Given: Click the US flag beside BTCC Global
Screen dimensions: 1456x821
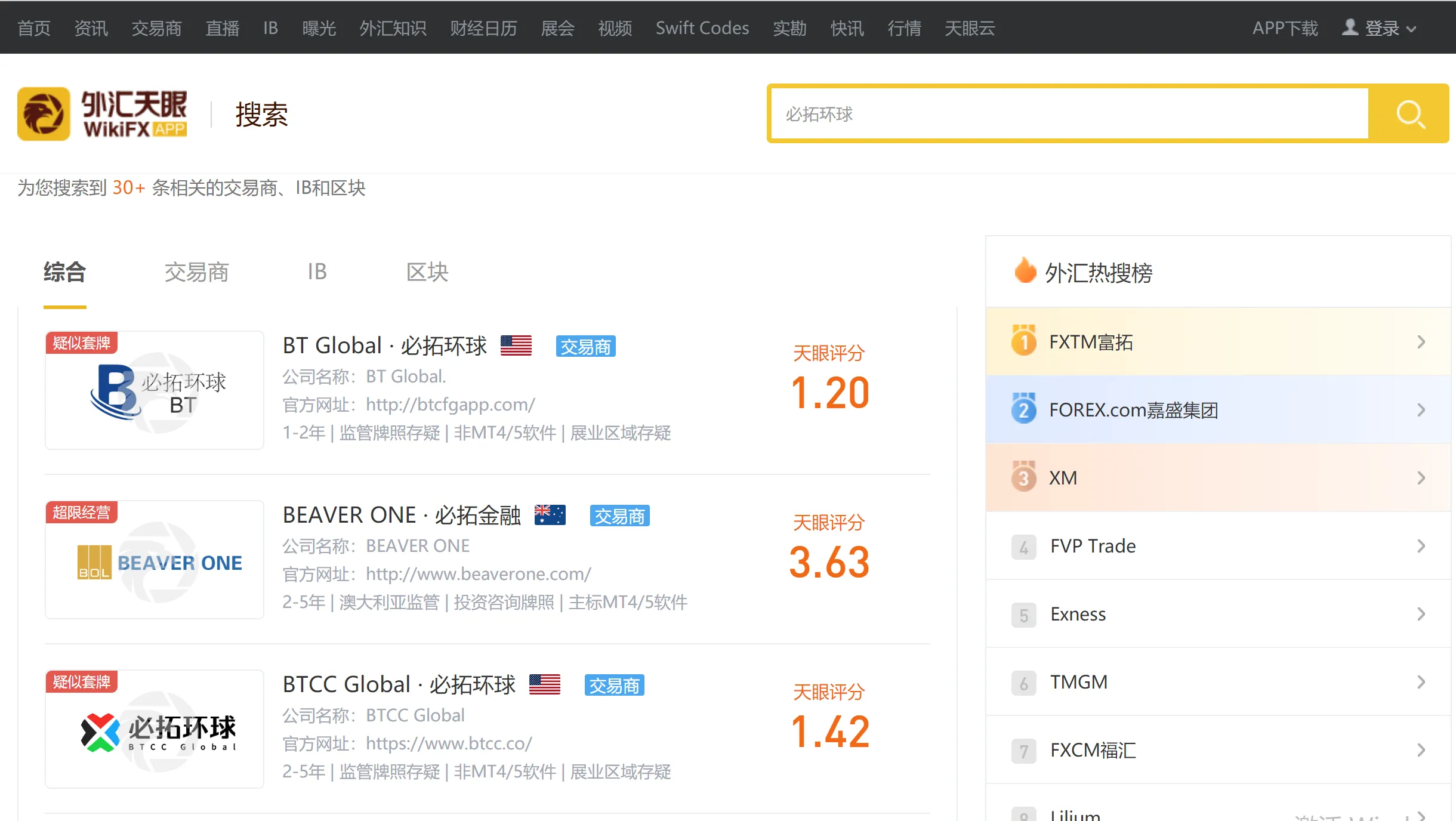Looking at the screenshot, I should (x=545, y=684).
